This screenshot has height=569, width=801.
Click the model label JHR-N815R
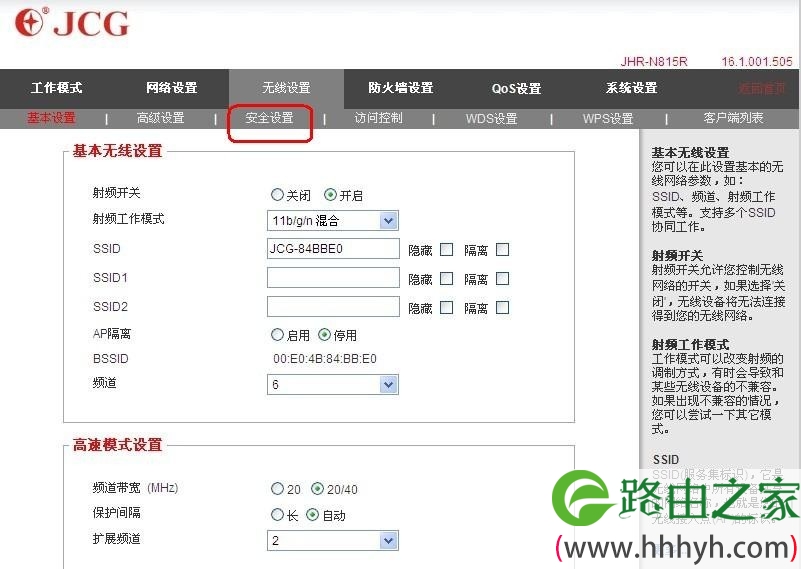[654, 62]
